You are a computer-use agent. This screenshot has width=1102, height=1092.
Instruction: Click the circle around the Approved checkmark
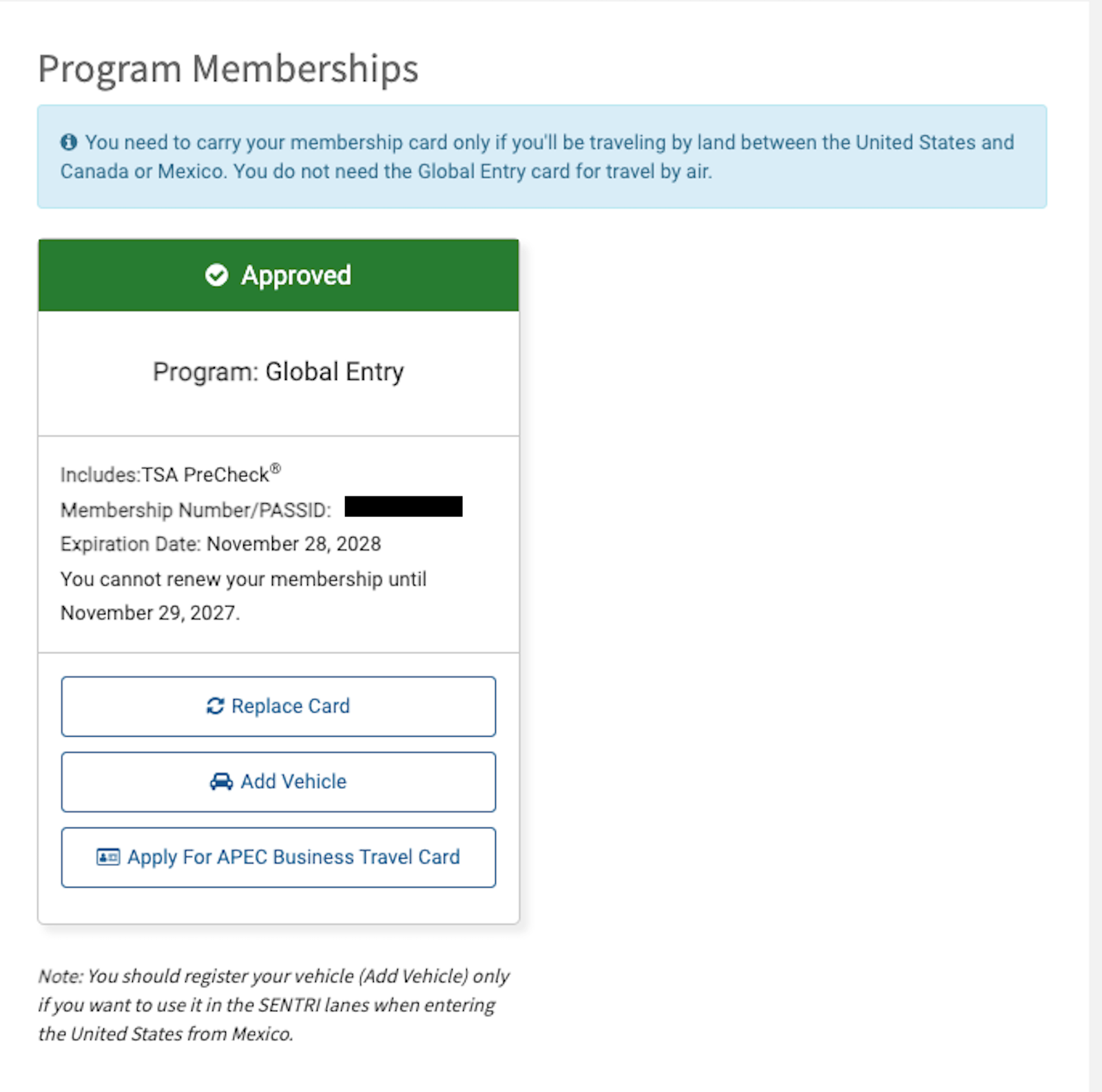pyautogui.click(x=217, y=275)
